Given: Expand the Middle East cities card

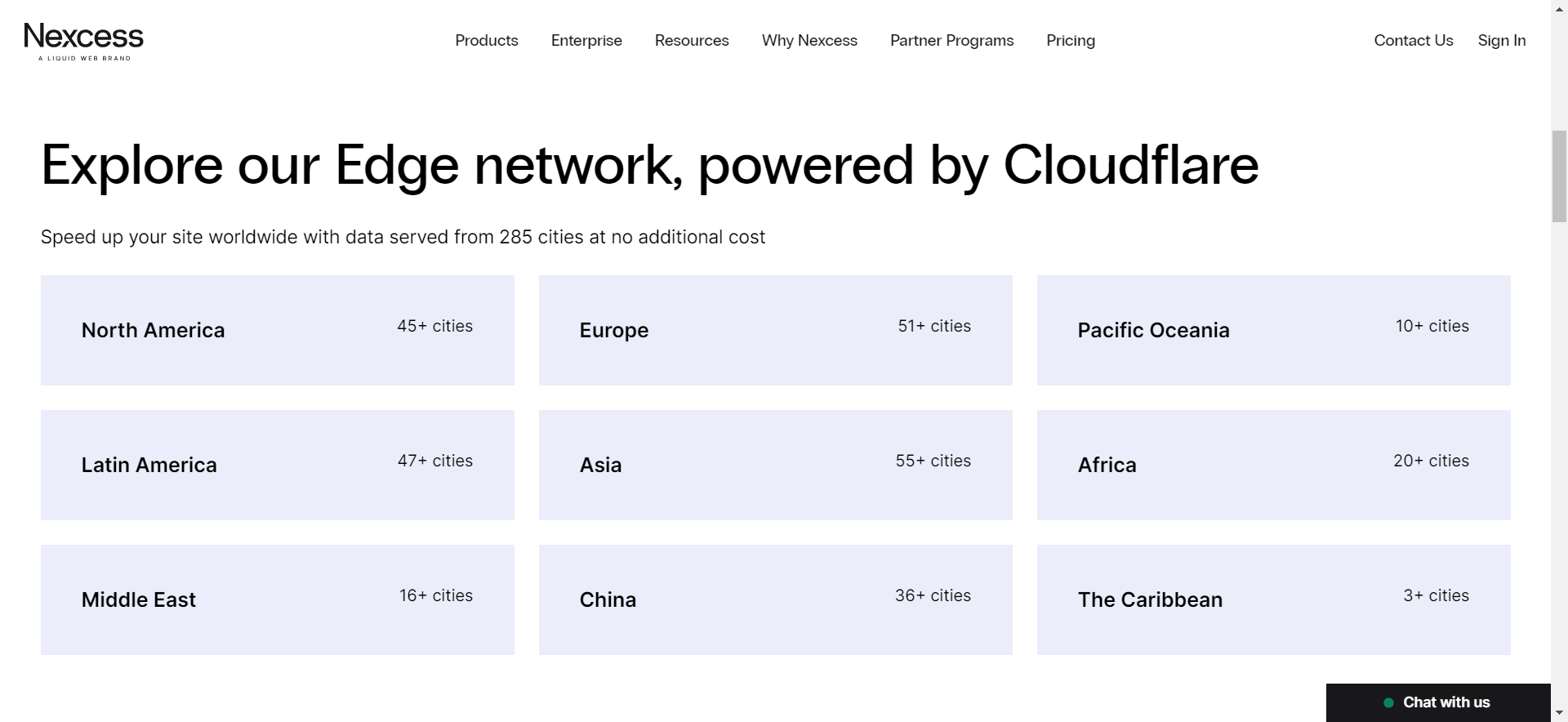Looking at the screenshot, I should (x=277, y=599).
